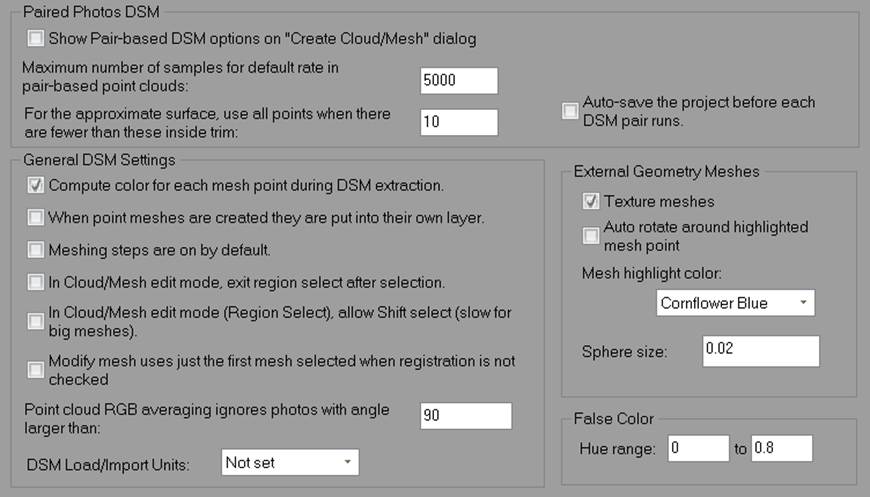
Task: Enable exit region select after selection
Action: click(37, 282)
